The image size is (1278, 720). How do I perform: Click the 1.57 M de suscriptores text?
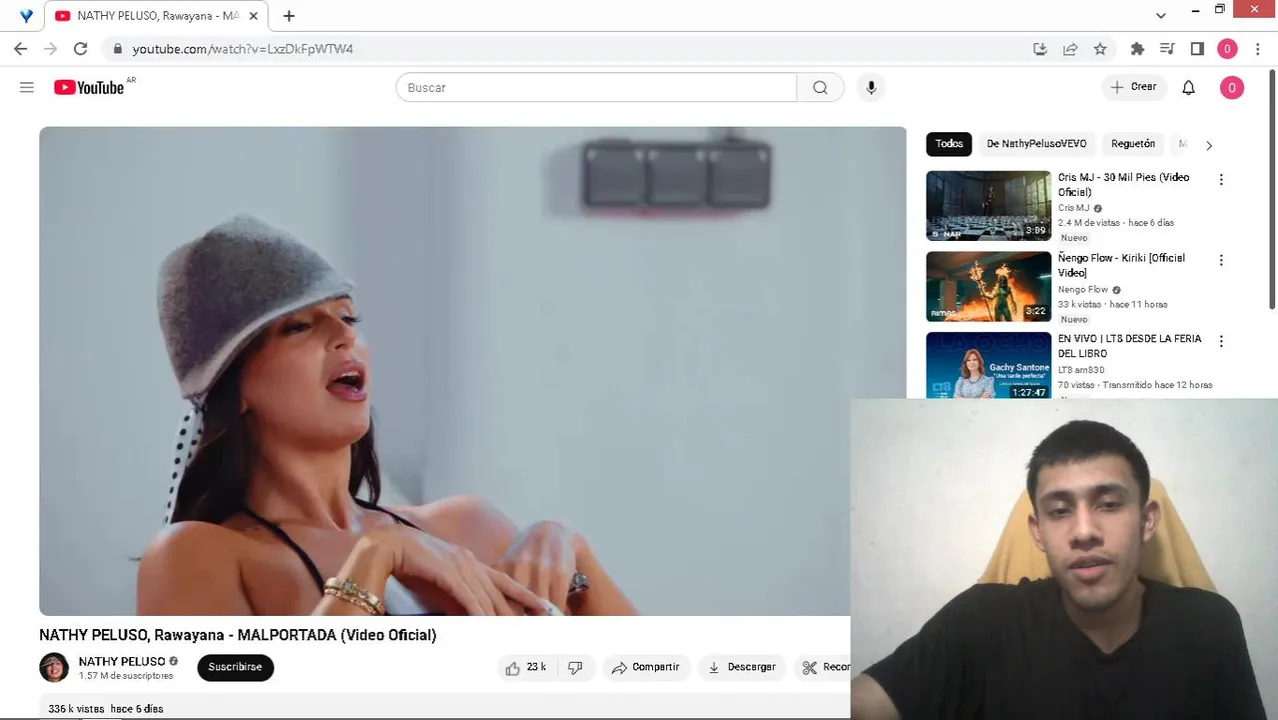(x=126, y=676)
